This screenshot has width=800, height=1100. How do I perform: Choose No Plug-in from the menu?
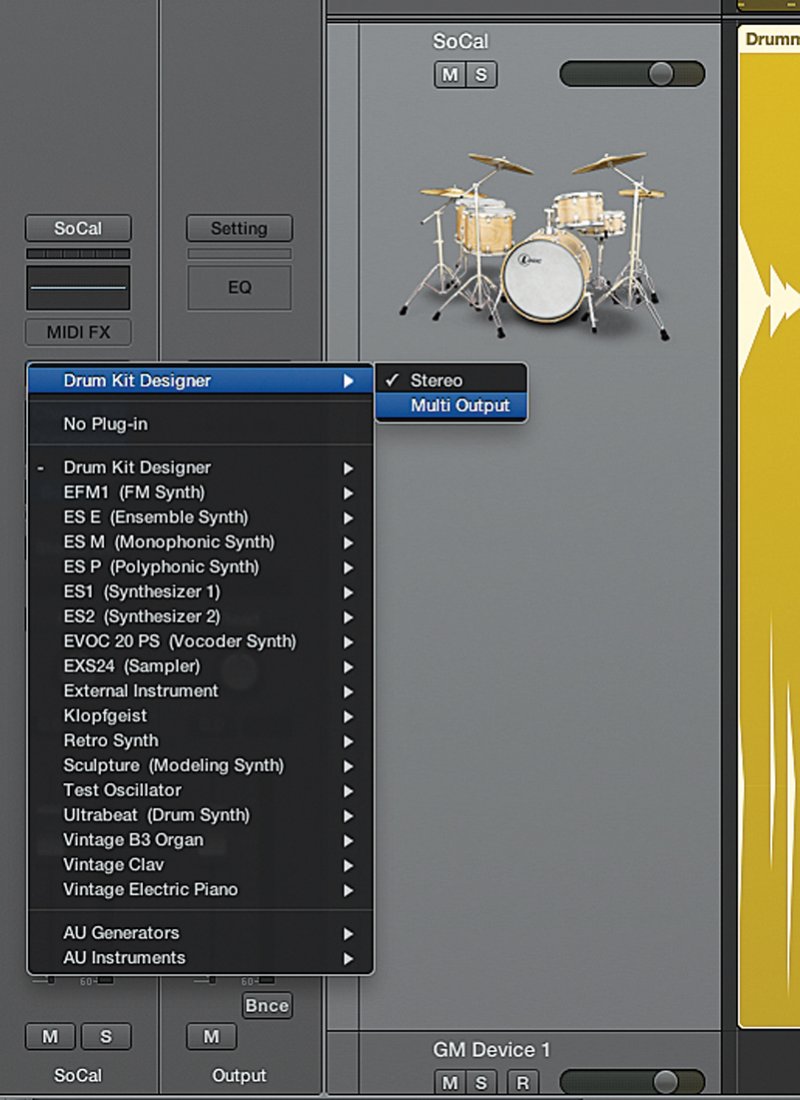[200, 424]
